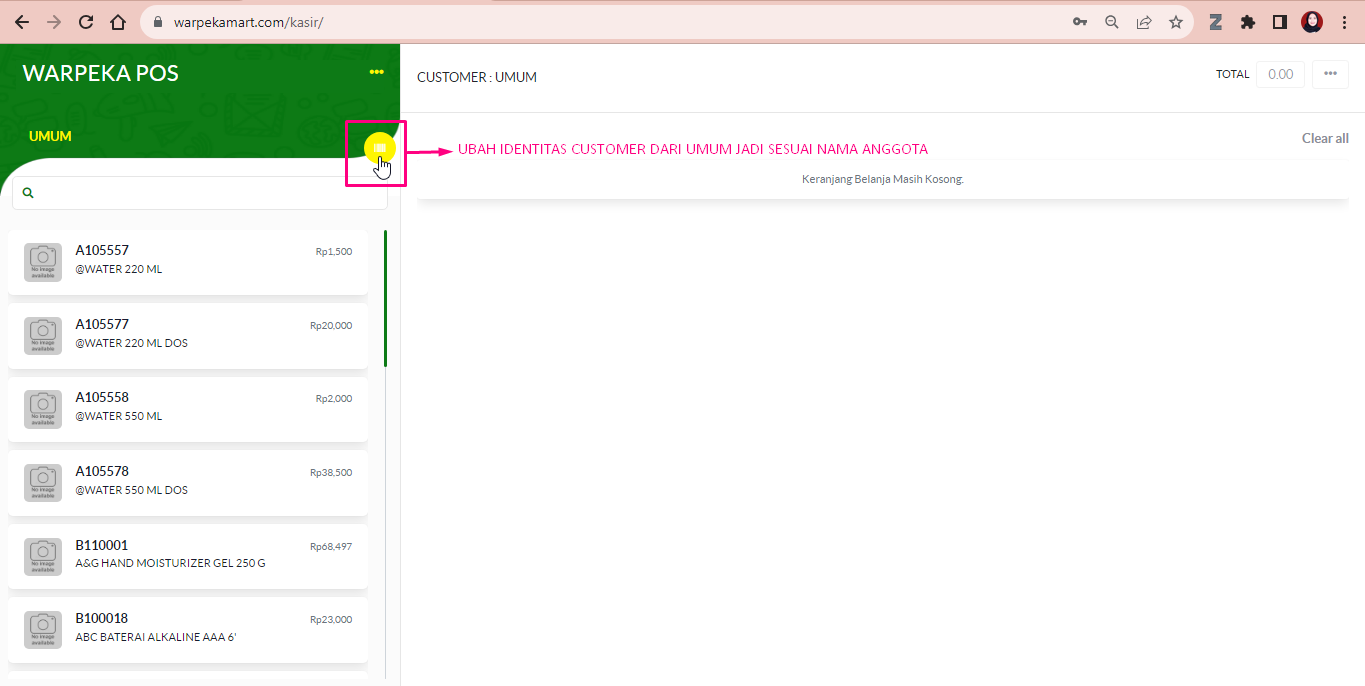The width and height of the screenshot is (1365, 686).
Task: Open the yellow three-dot menu beside WARPEKA POS
Action: point(376,72)
